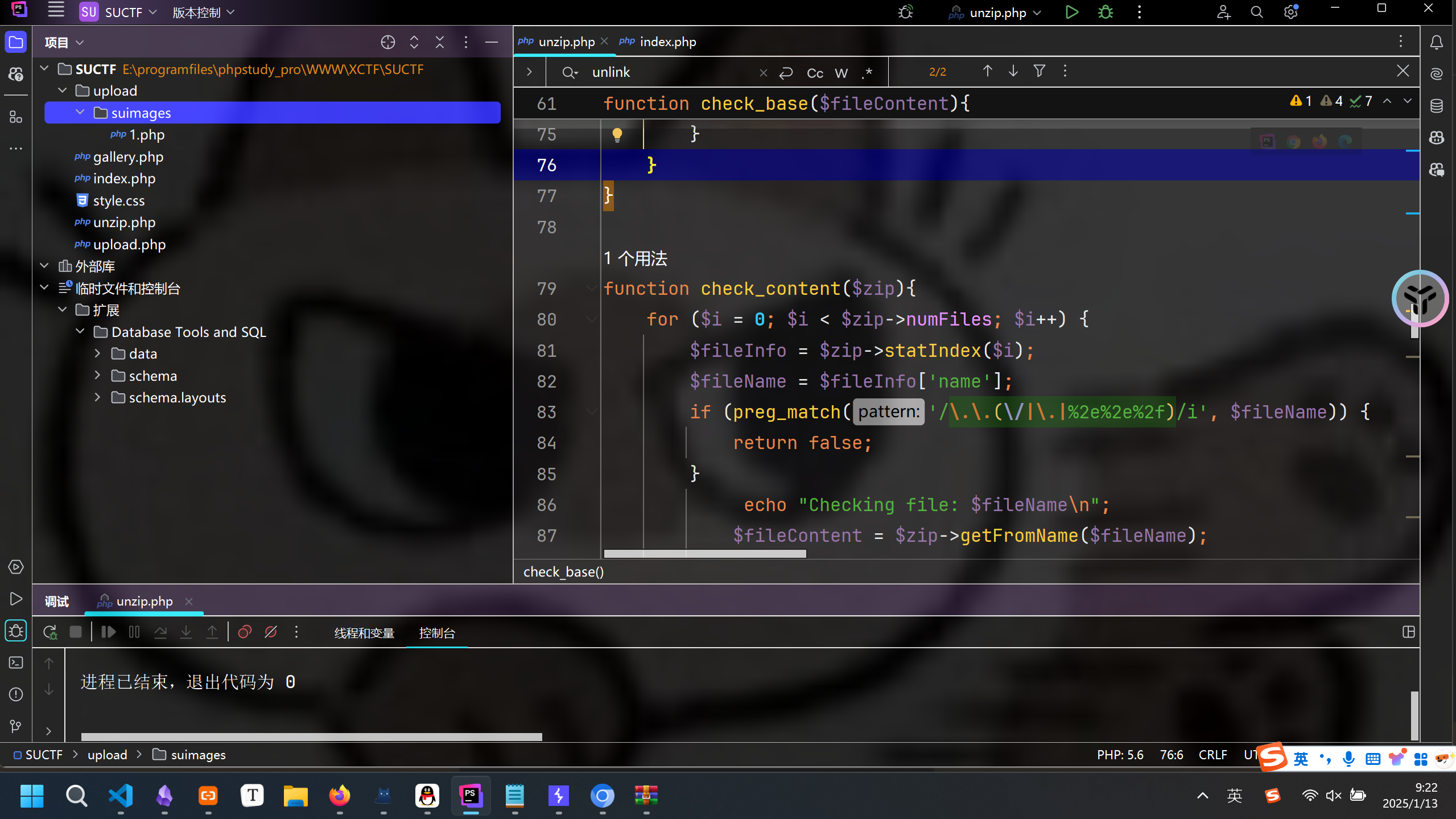
Task: Click the green Run button
Action: point(1071,12)
